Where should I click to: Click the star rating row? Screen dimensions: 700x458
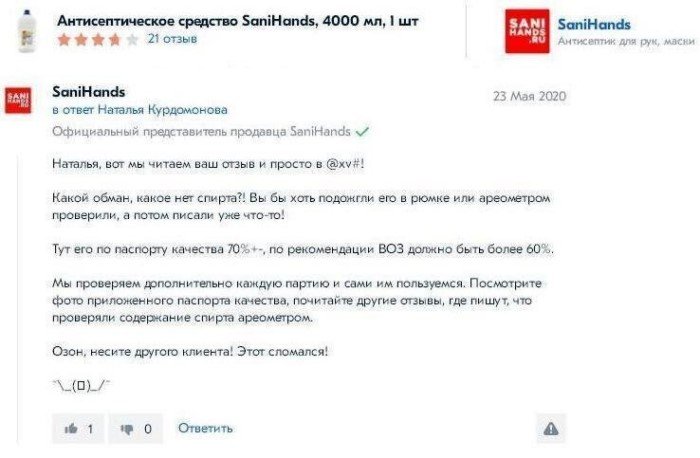click(x=98, y=40)
